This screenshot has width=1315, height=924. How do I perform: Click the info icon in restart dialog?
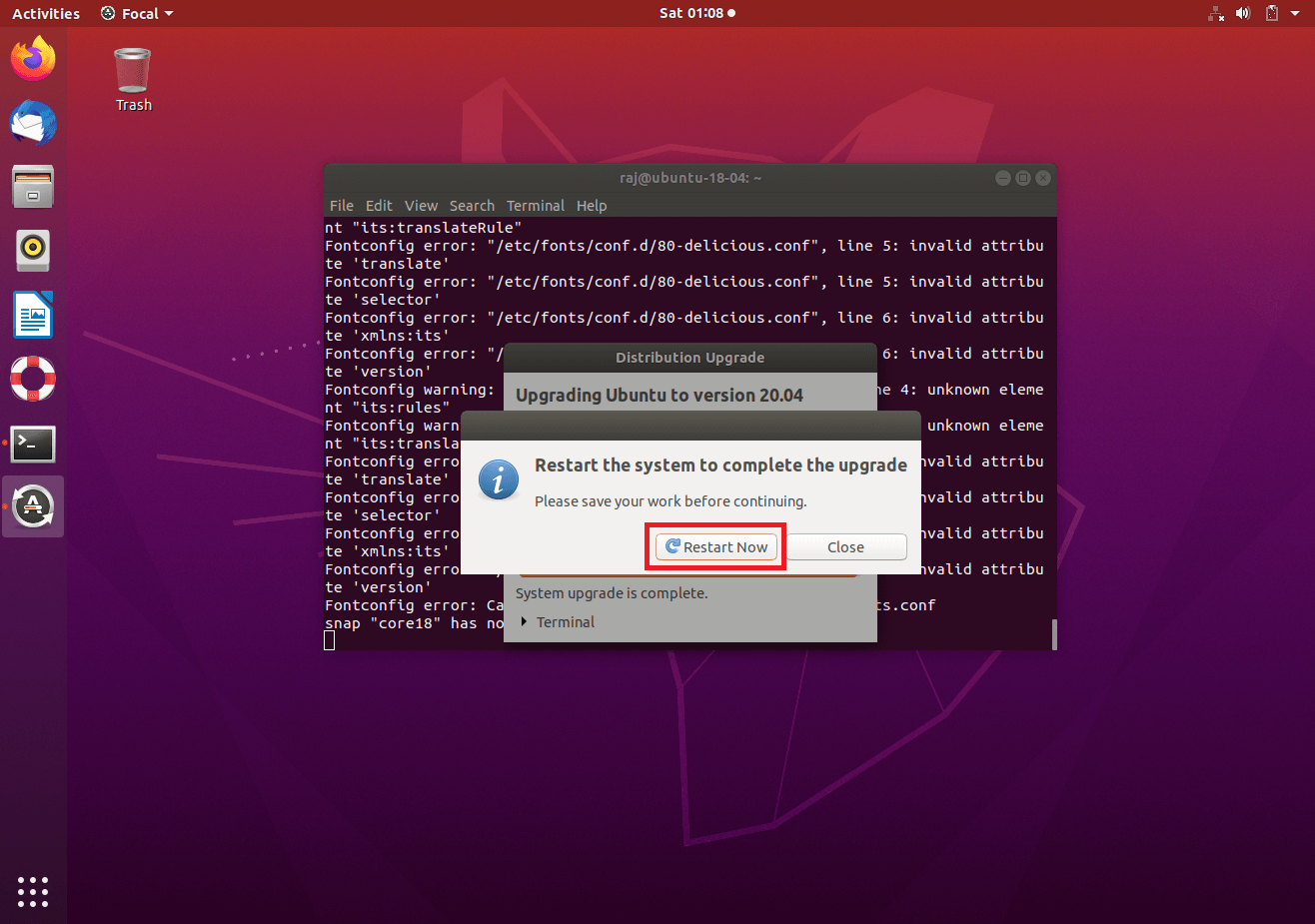[499, 480]
